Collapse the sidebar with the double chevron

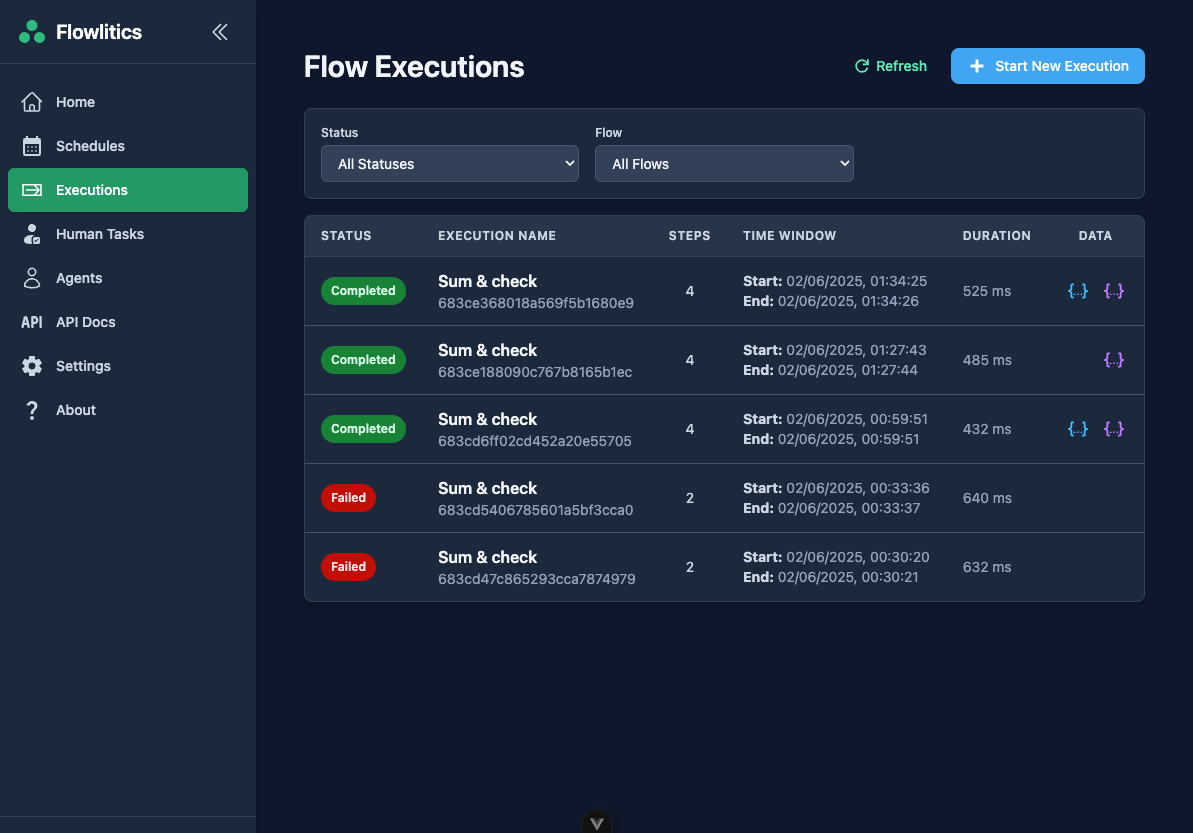[x=220, y=32]
